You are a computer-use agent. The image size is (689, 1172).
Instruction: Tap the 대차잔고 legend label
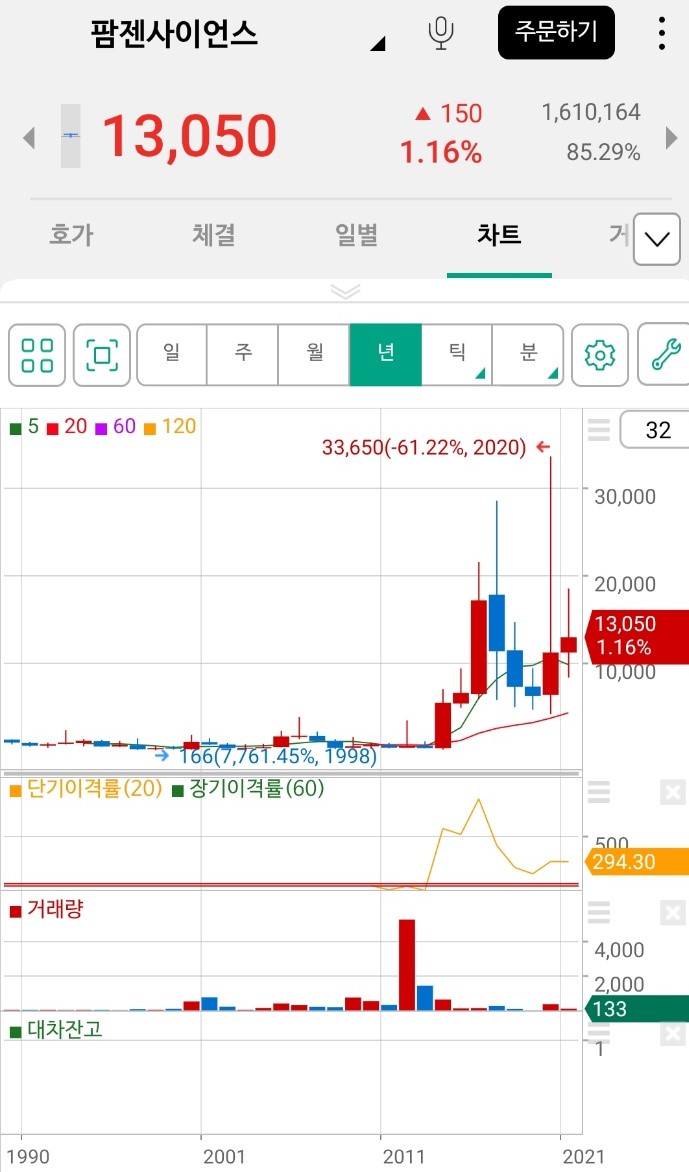(x=56, y=1030)
